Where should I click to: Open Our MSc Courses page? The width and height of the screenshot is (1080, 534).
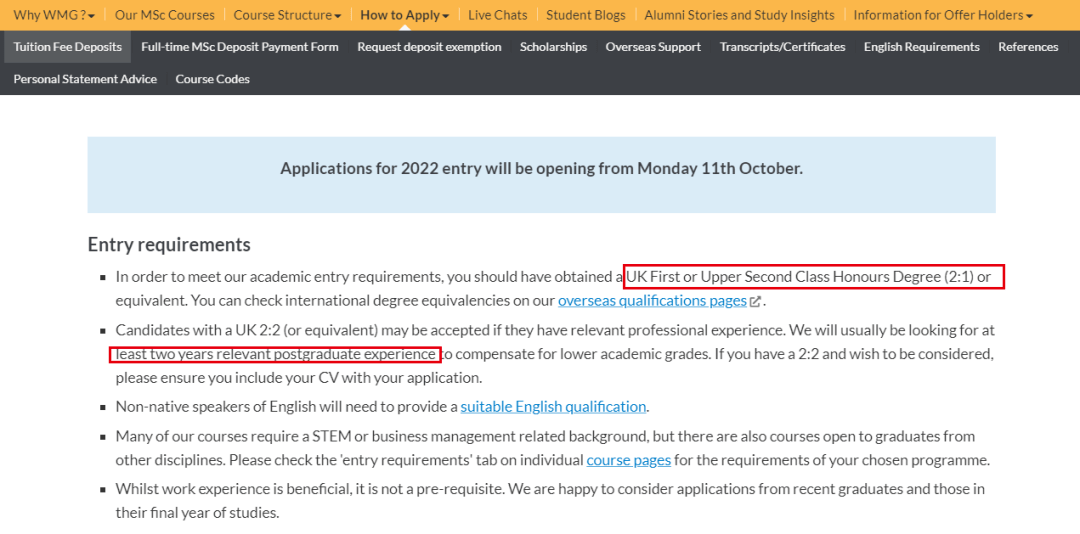164,15
